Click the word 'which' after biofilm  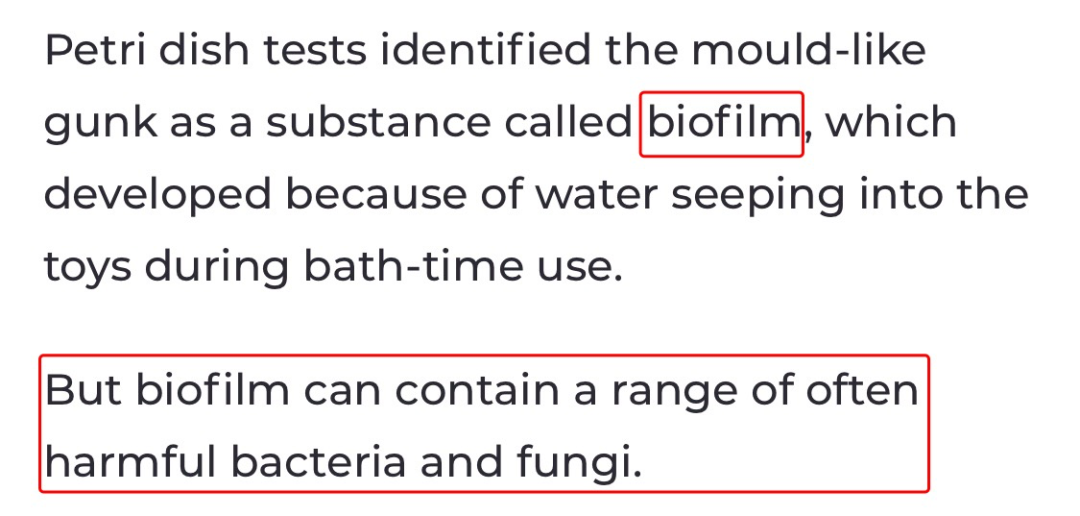tap(890, 123)
